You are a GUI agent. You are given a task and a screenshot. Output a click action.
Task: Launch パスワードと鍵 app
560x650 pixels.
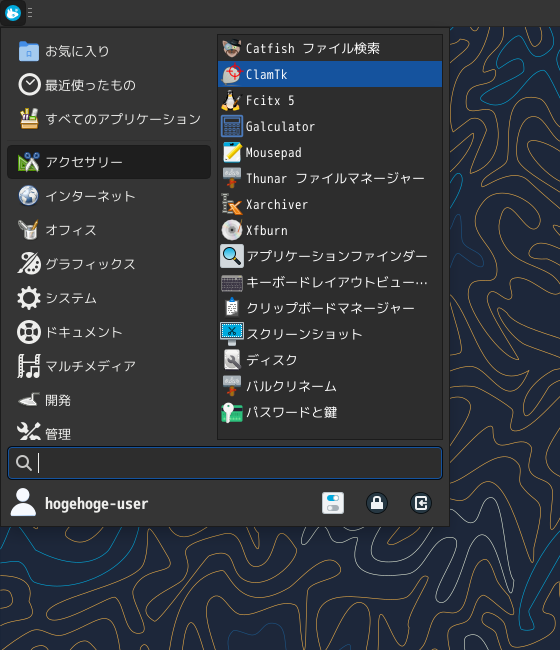[x=330, y=412]
